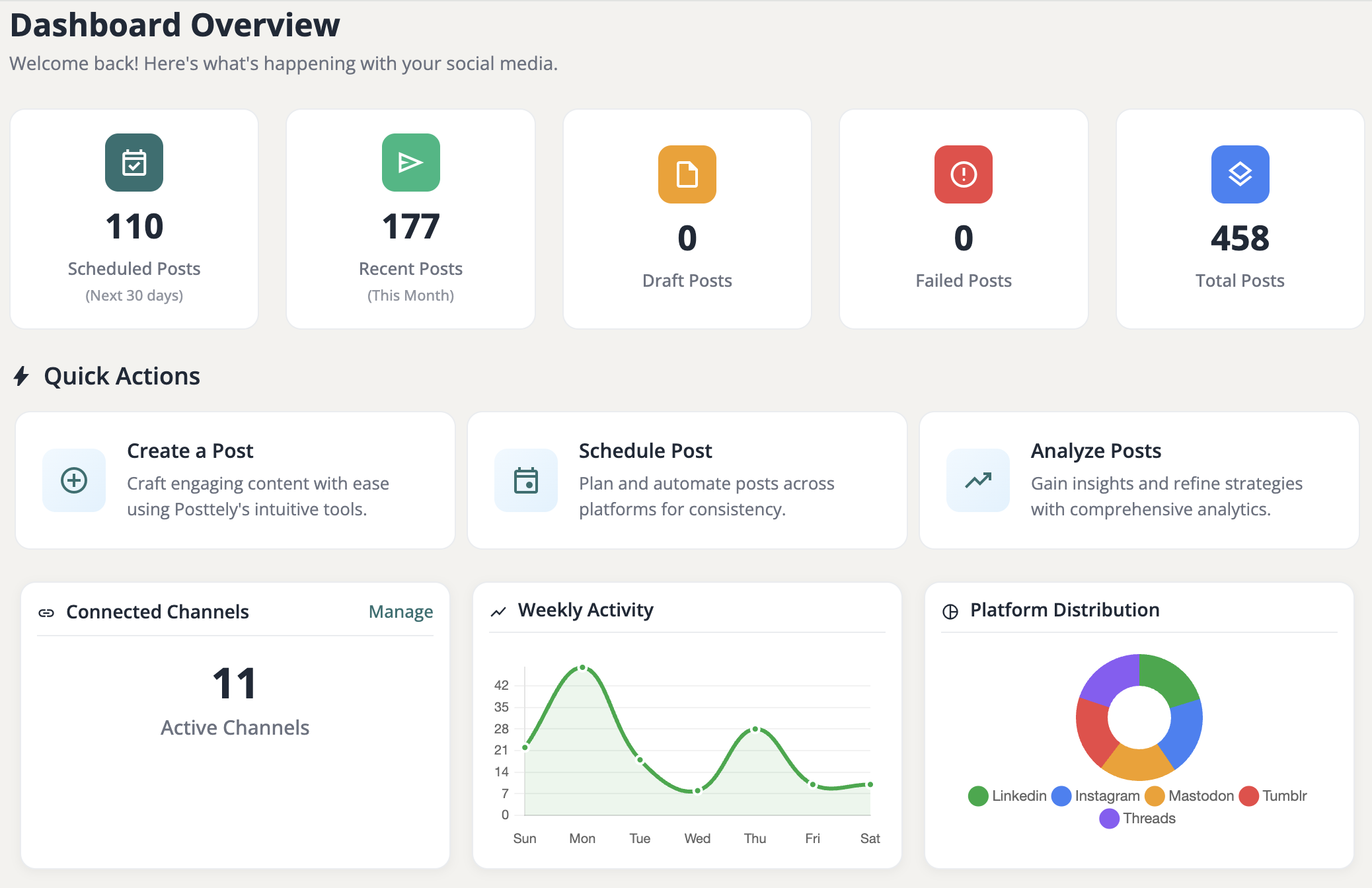The image size is (1372, 888).
Task: Click the orange Draft Posts file icon
Action: click(687, 174)
